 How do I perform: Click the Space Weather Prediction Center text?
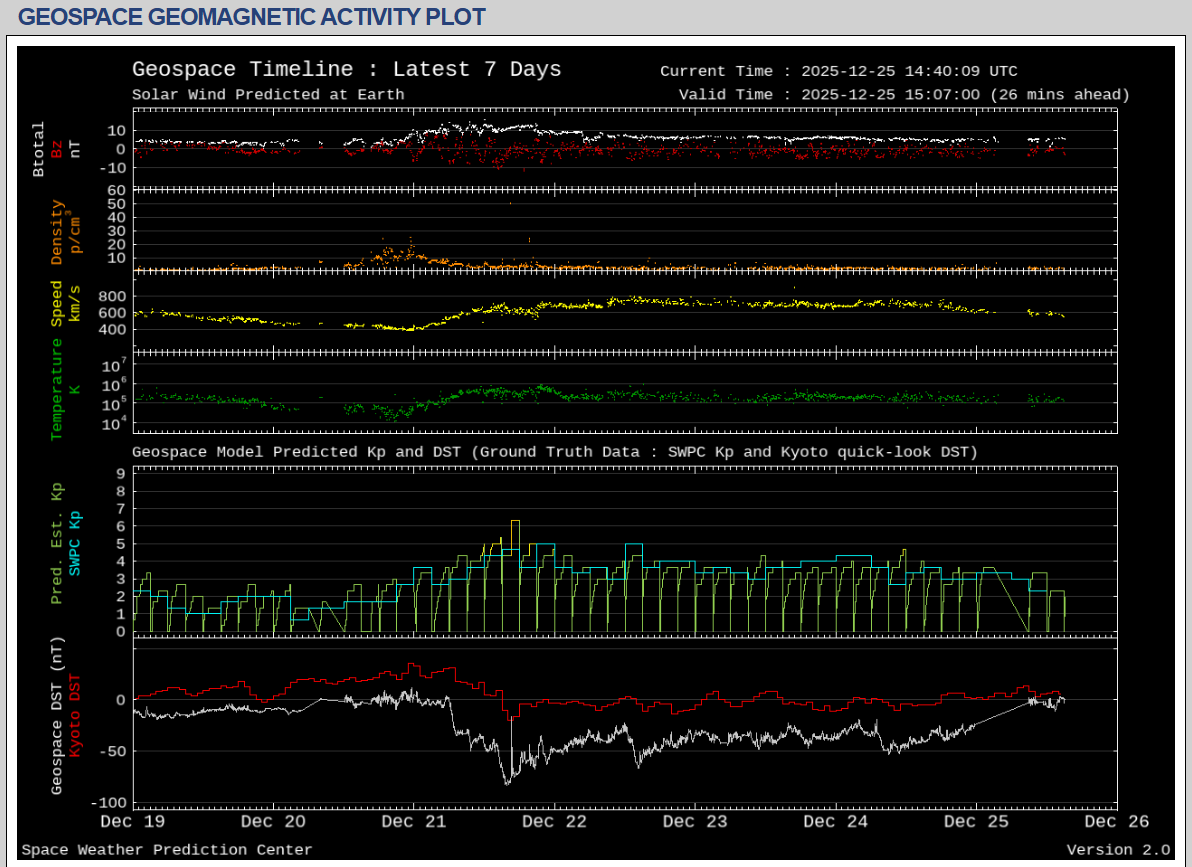coord(167,850)
